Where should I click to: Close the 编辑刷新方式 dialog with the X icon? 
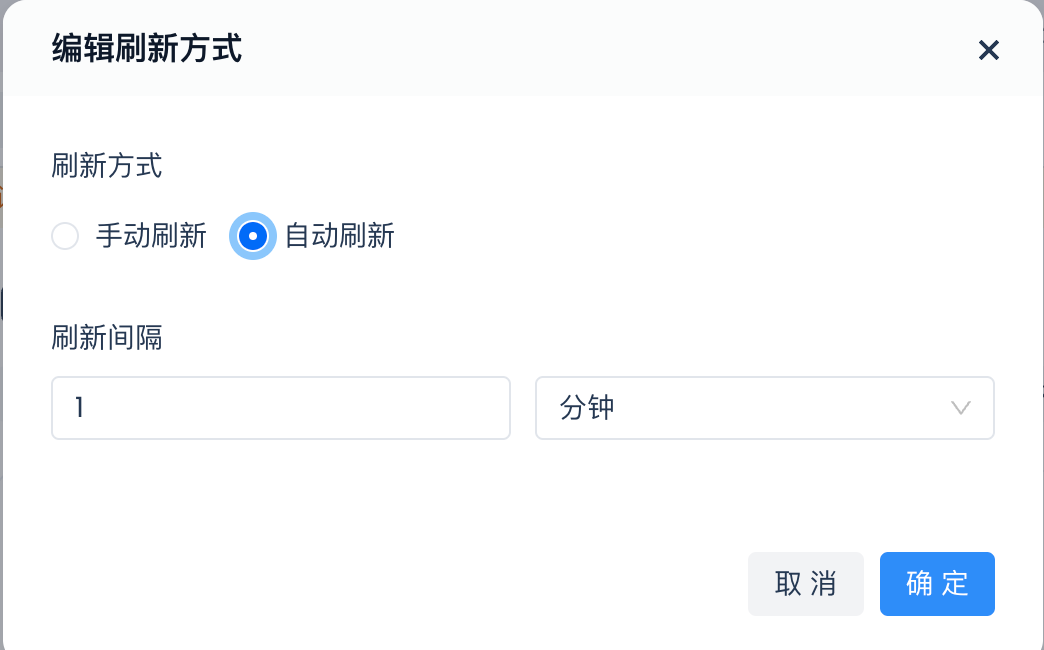tap(988, 50)
